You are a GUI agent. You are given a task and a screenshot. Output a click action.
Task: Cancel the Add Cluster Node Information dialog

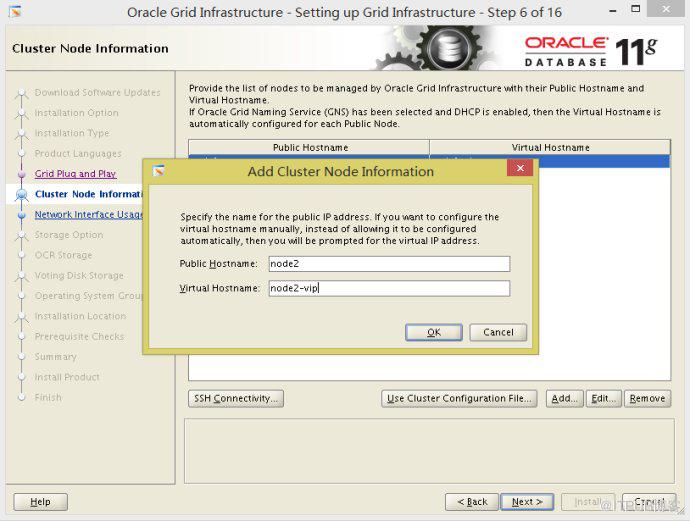click(x=498, y=332)
